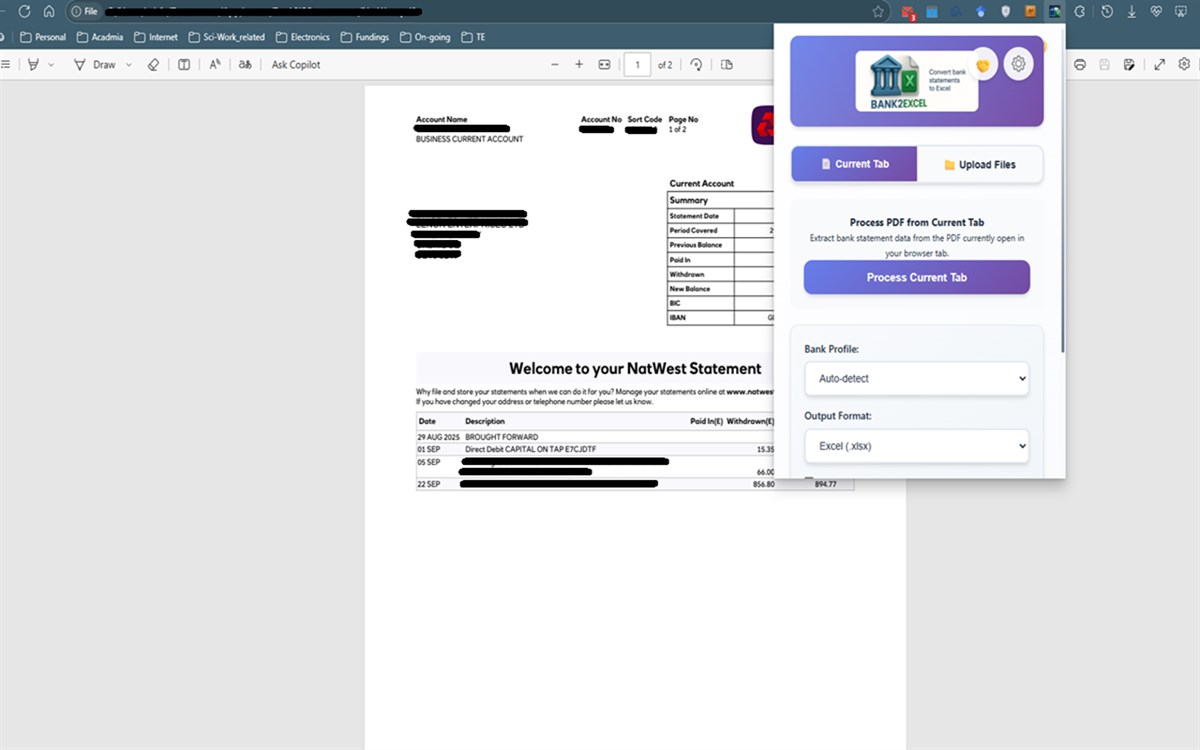Click Ask Copilot in the PDF toolbar
This screenshot has height=750, width=1200.
point(296,64)
